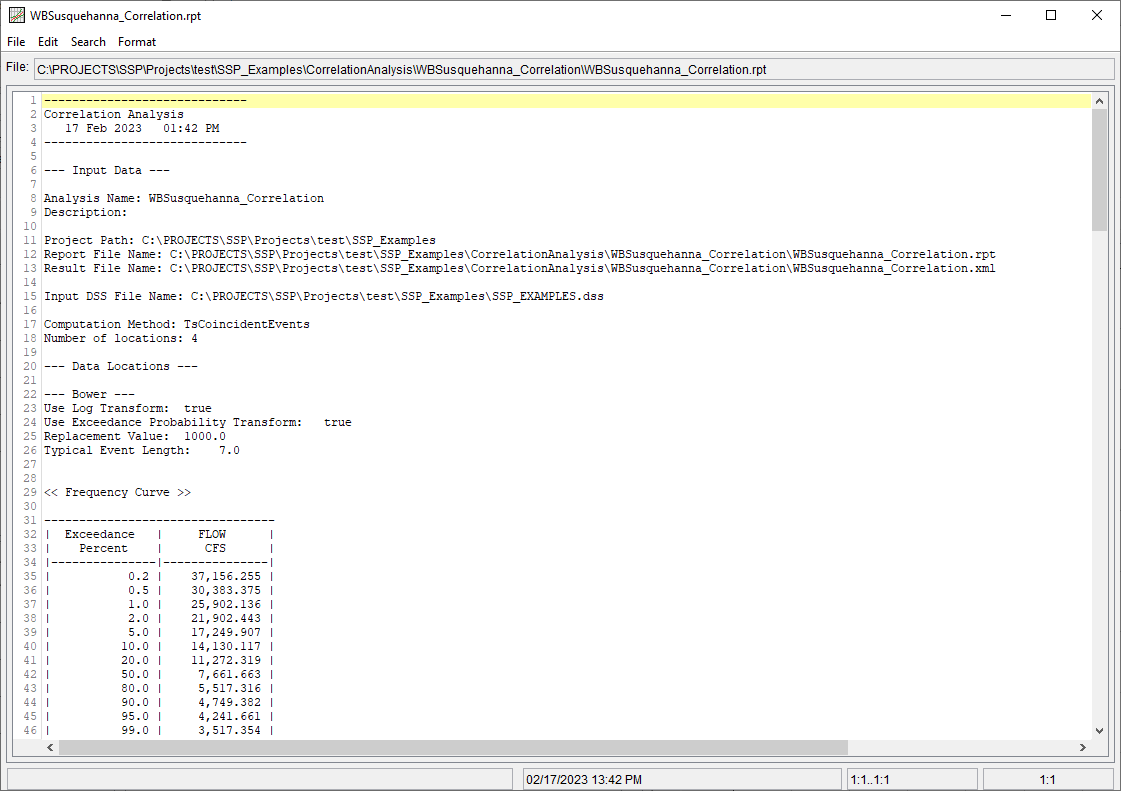The image size is (1121, 791).
Task: Click the 'FLOW' column header
Action: (212, 534)
